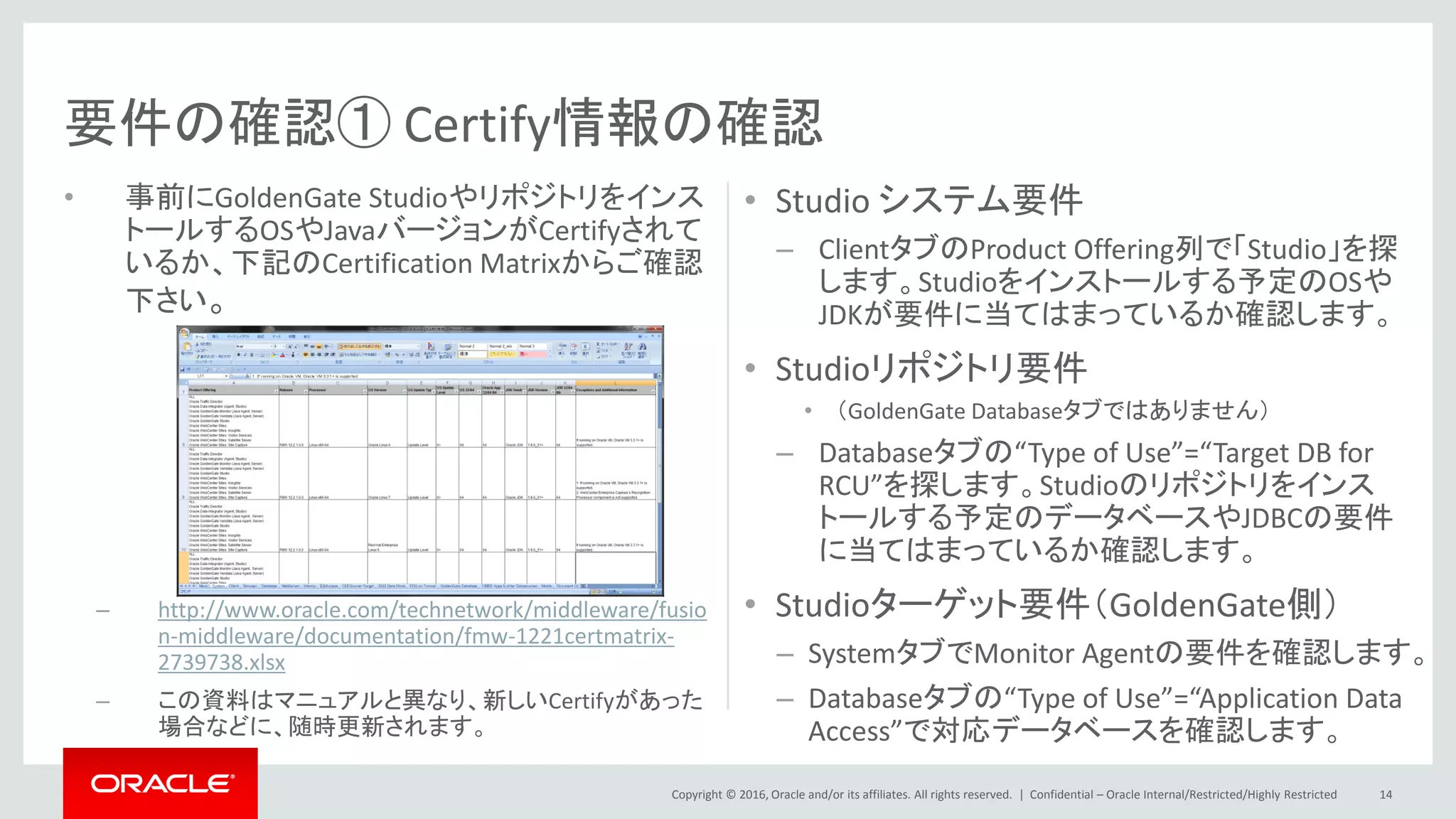Select the WebServer sheet tab
The image size is (1456, 819).
point(290,586)
